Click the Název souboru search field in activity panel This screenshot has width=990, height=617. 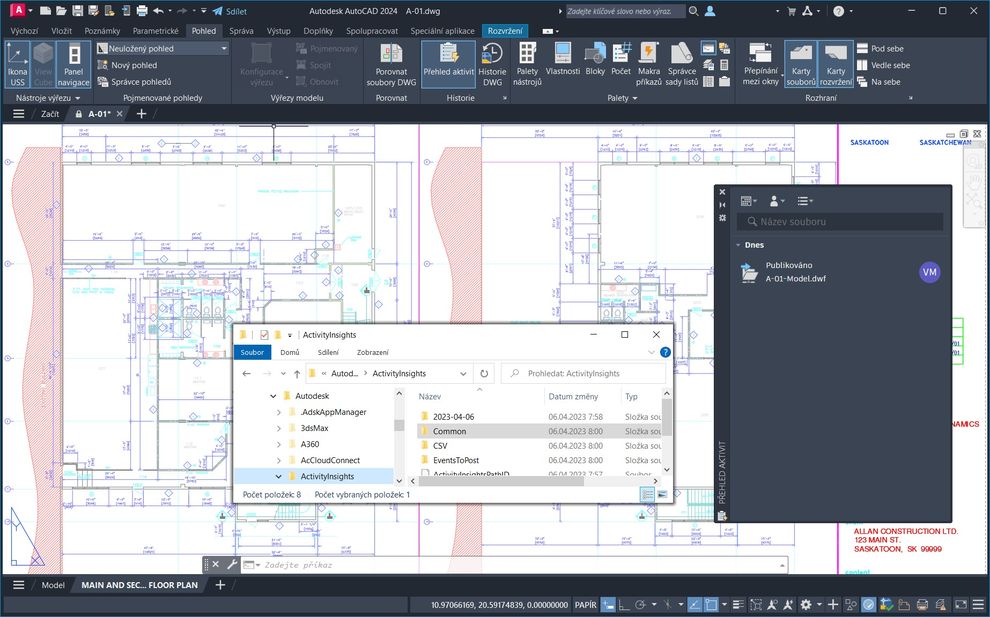point(840,222)
